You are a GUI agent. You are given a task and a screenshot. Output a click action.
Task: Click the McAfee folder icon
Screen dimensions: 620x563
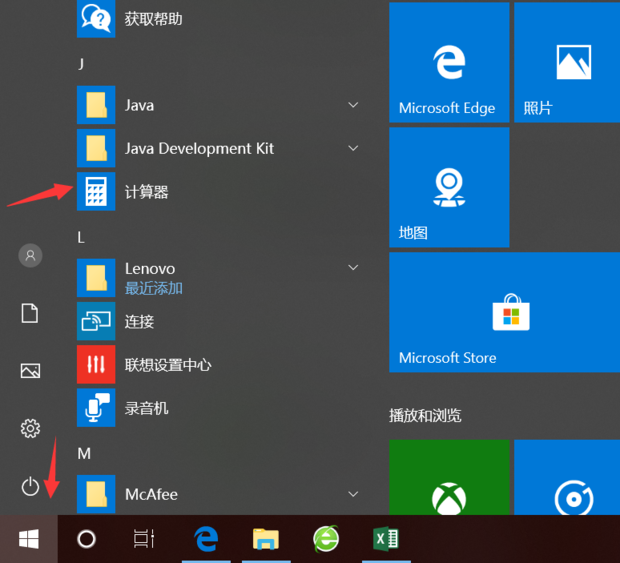(x=96, y=494)
